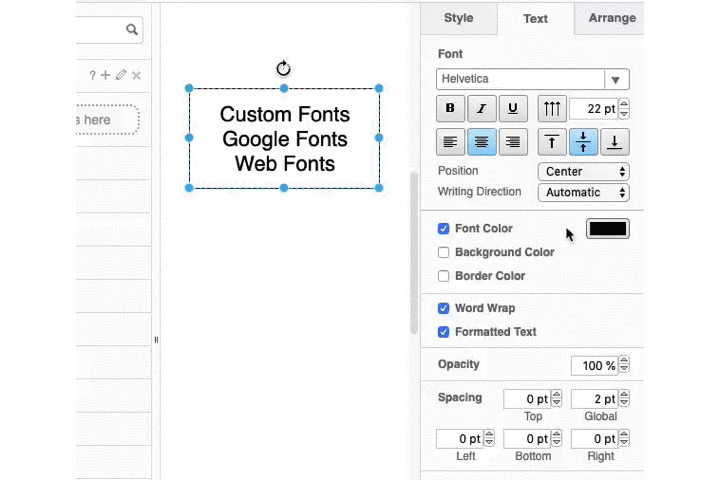The image size is (720, 480).
Task: Select the Custom Fonts text shape
Action: pyautogui.click(x=284, y=138)
